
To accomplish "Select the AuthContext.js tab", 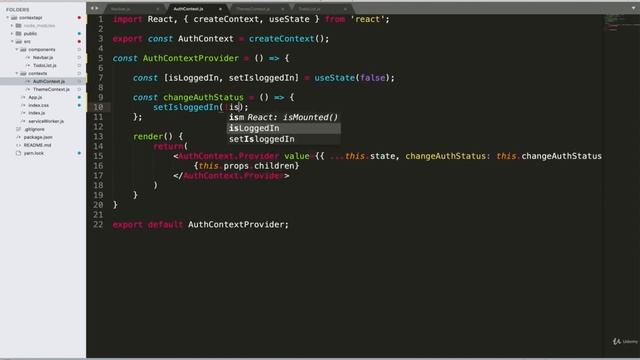I will point(197,9).
